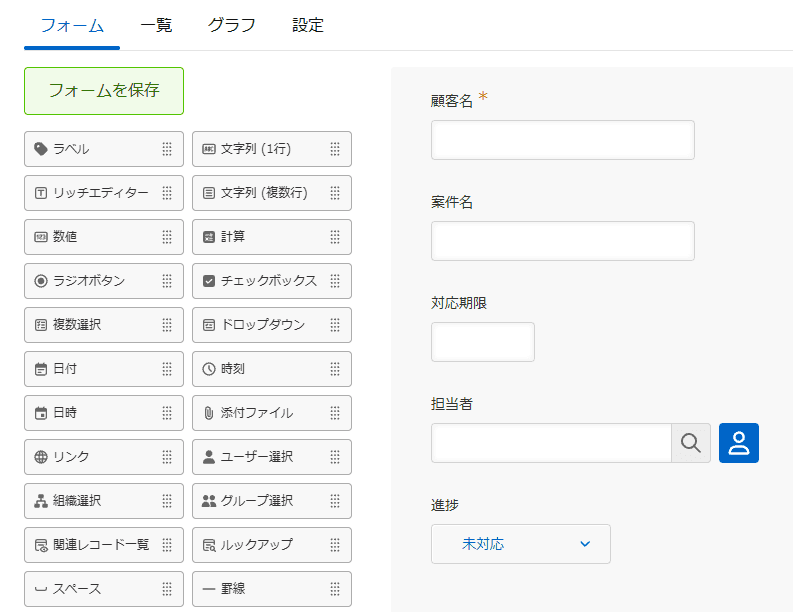Open the 進捗 dropdown showing 未対応

521,544
